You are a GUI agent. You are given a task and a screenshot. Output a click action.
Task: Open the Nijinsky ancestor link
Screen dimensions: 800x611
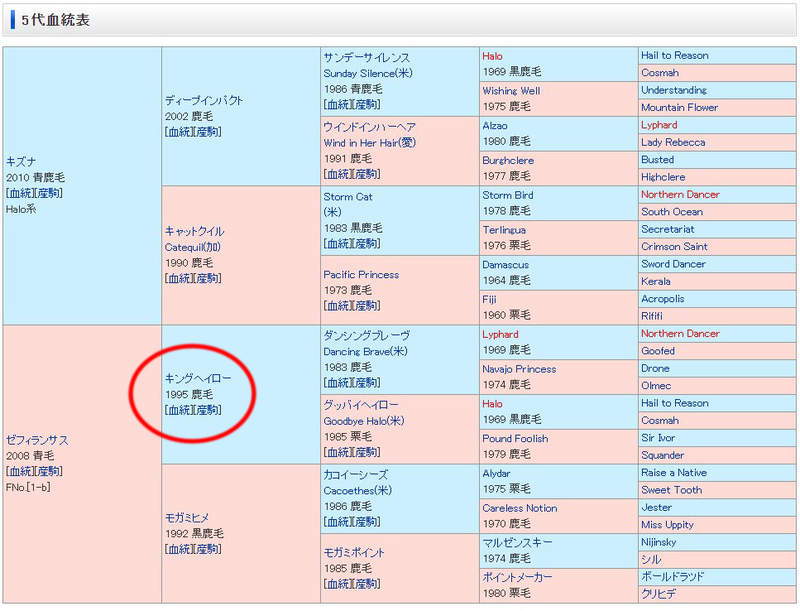pos(664,542)
